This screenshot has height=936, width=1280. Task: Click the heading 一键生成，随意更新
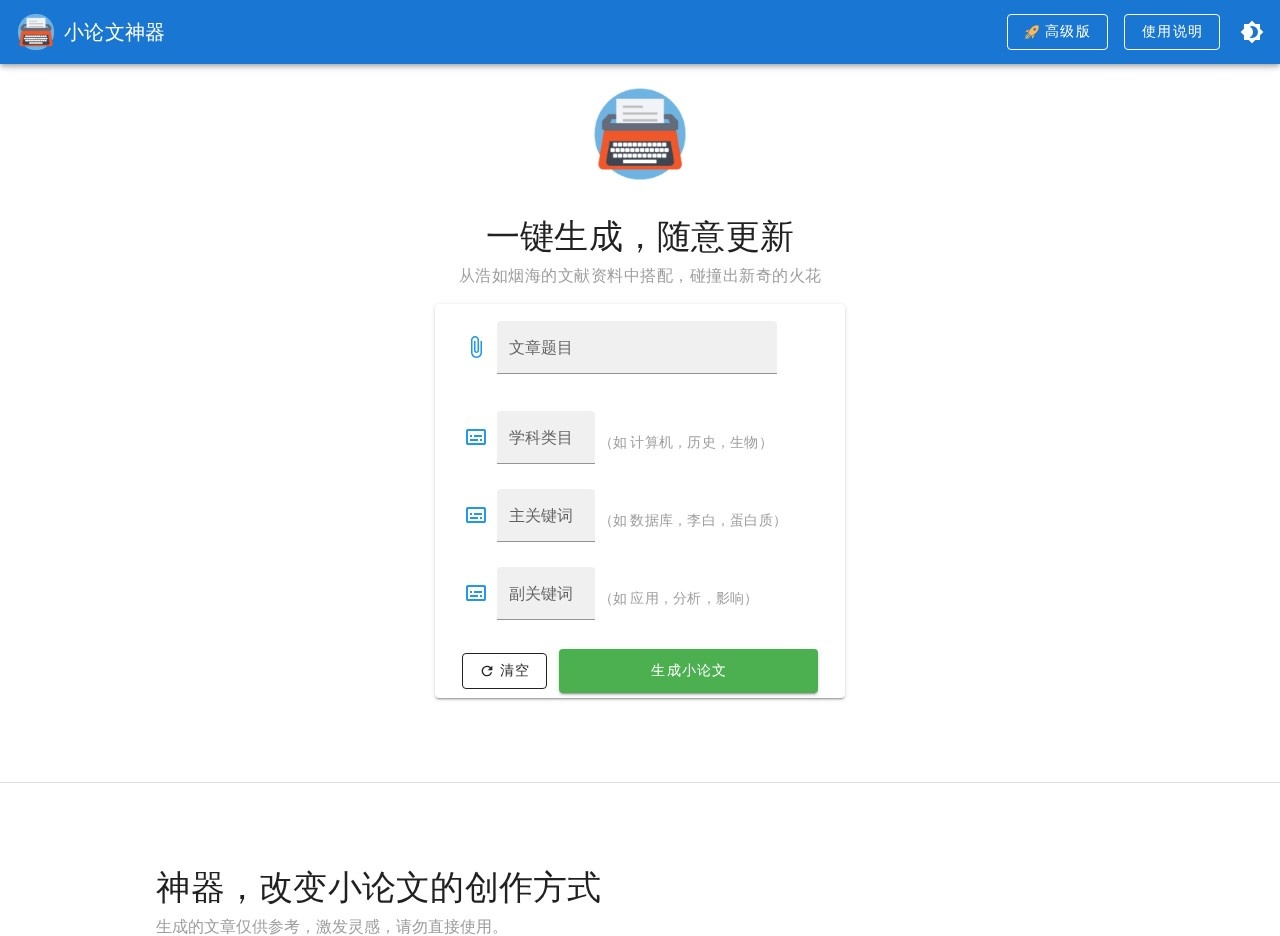pos(640,237)
